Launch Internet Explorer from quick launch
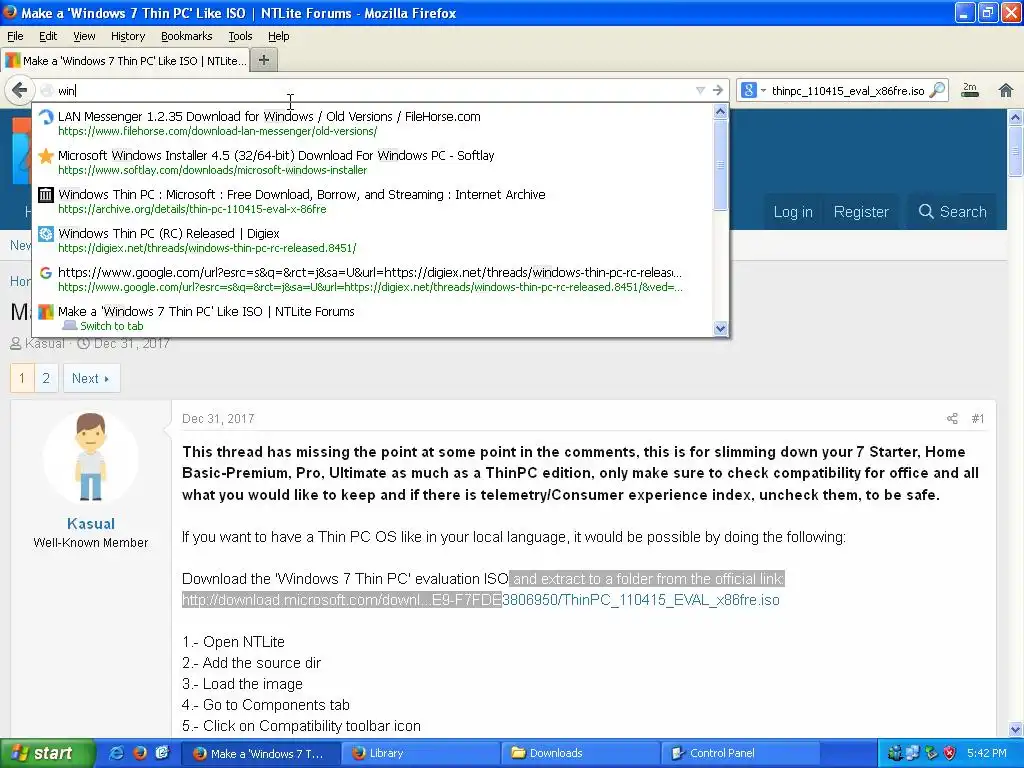 116,753
